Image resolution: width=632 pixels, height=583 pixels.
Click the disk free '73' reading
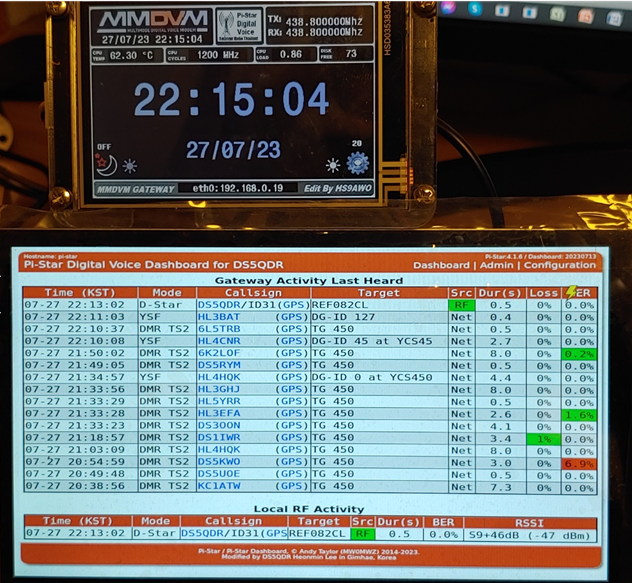click(351, 54)
